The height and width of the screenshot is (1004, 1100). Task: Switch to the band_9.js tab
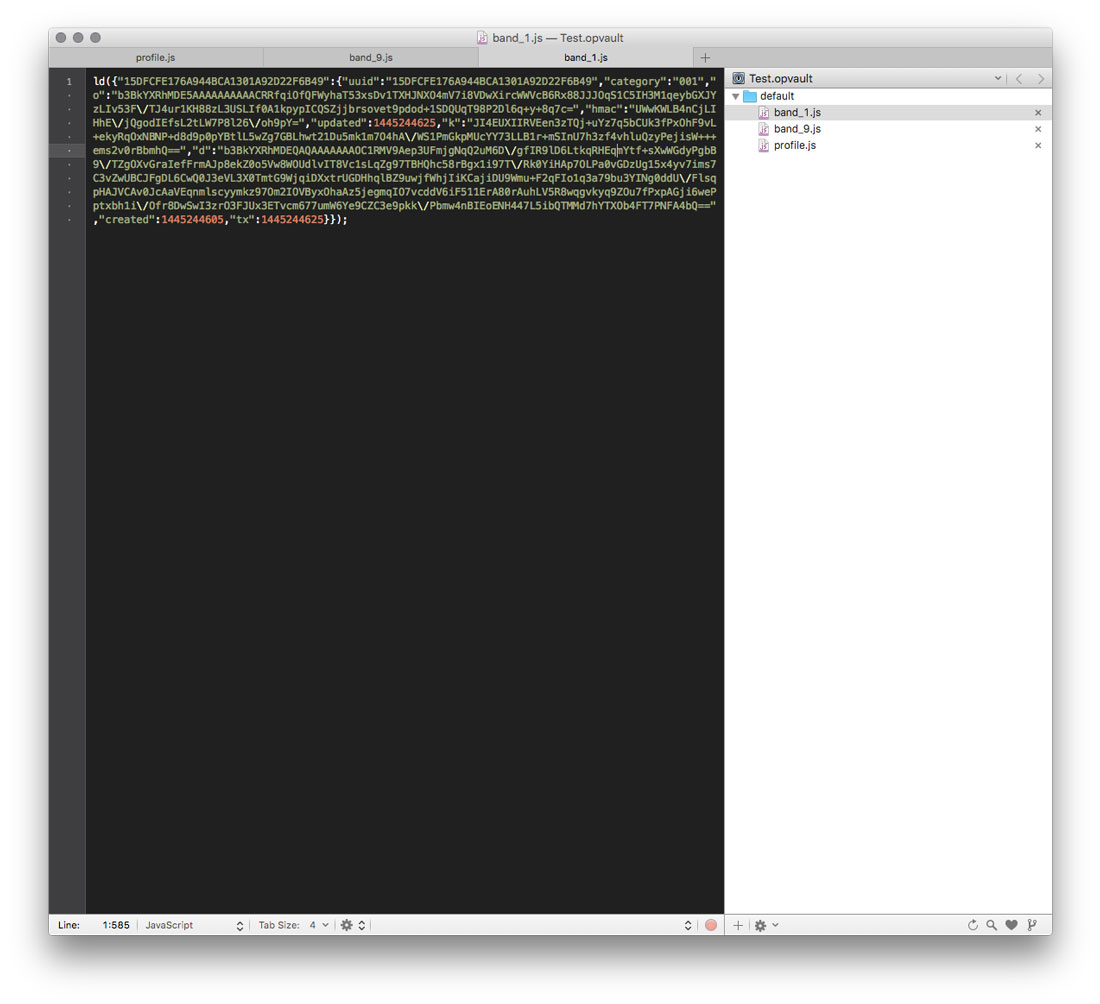pos(370,58)
